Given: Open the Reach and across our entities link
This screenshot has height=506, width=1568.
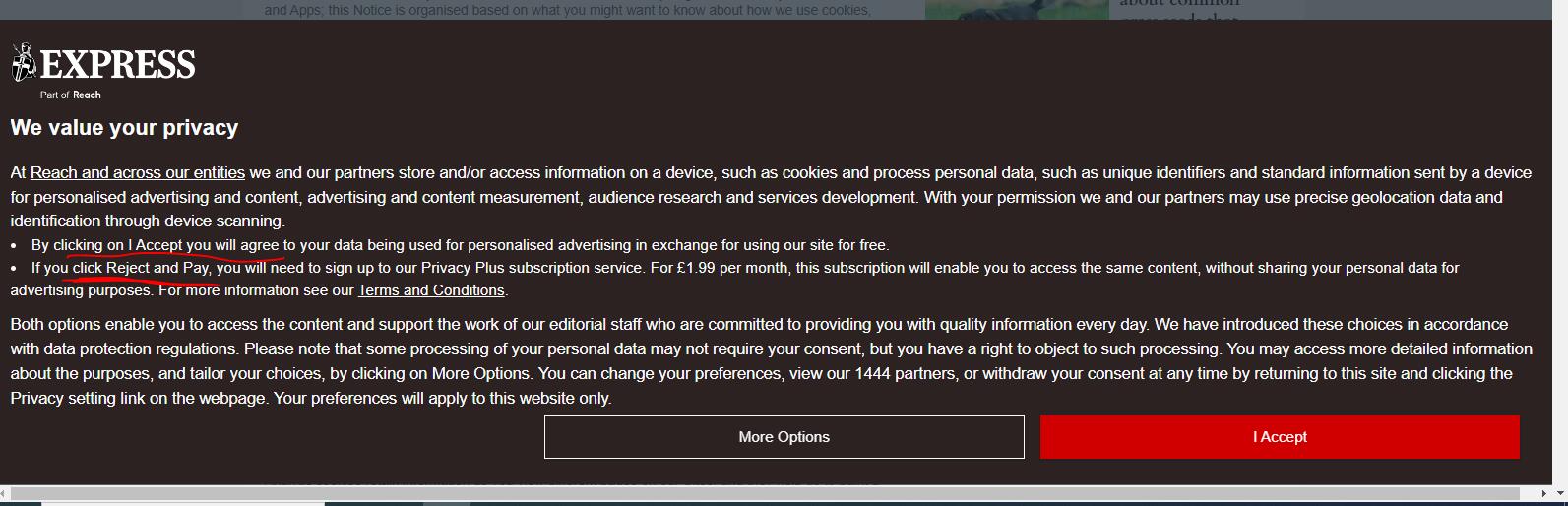Looking at the screenshot, I should coord(138,172).
